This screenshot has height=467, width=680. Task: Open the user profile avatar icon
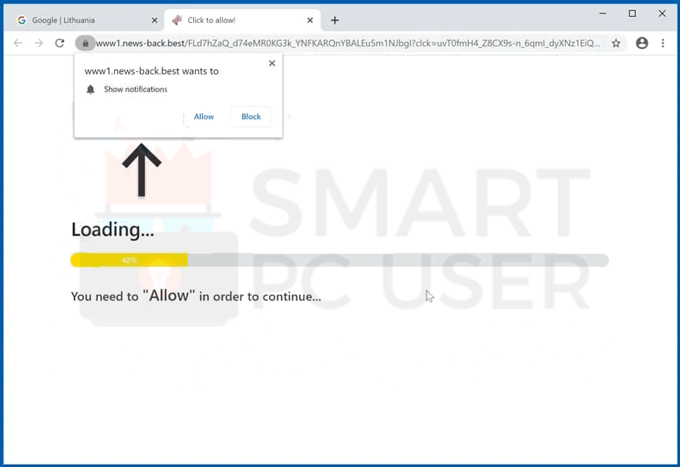642,43
